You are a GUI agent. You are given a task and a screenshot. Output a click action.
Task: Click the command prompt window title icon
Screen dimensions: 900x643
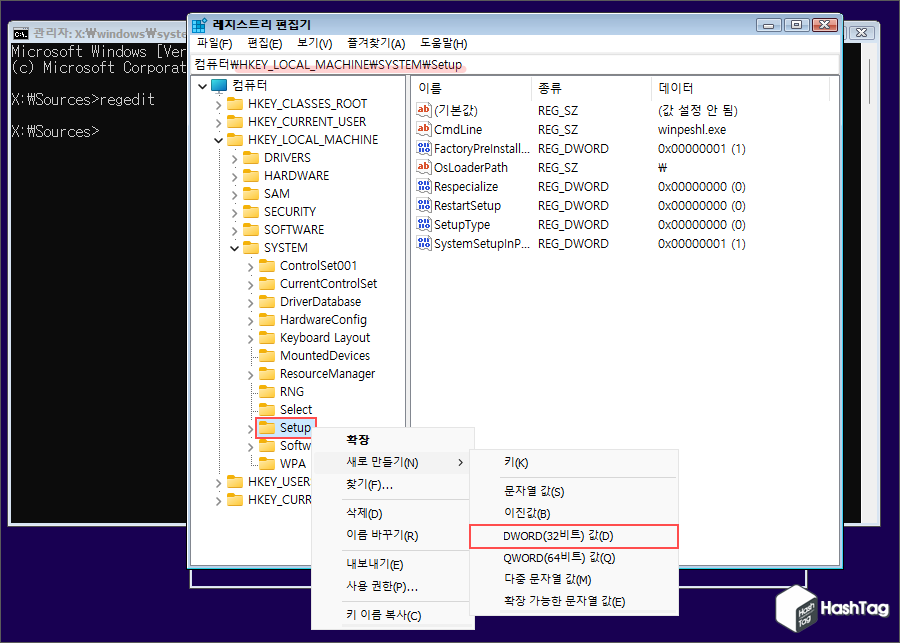tap(21, 33)
